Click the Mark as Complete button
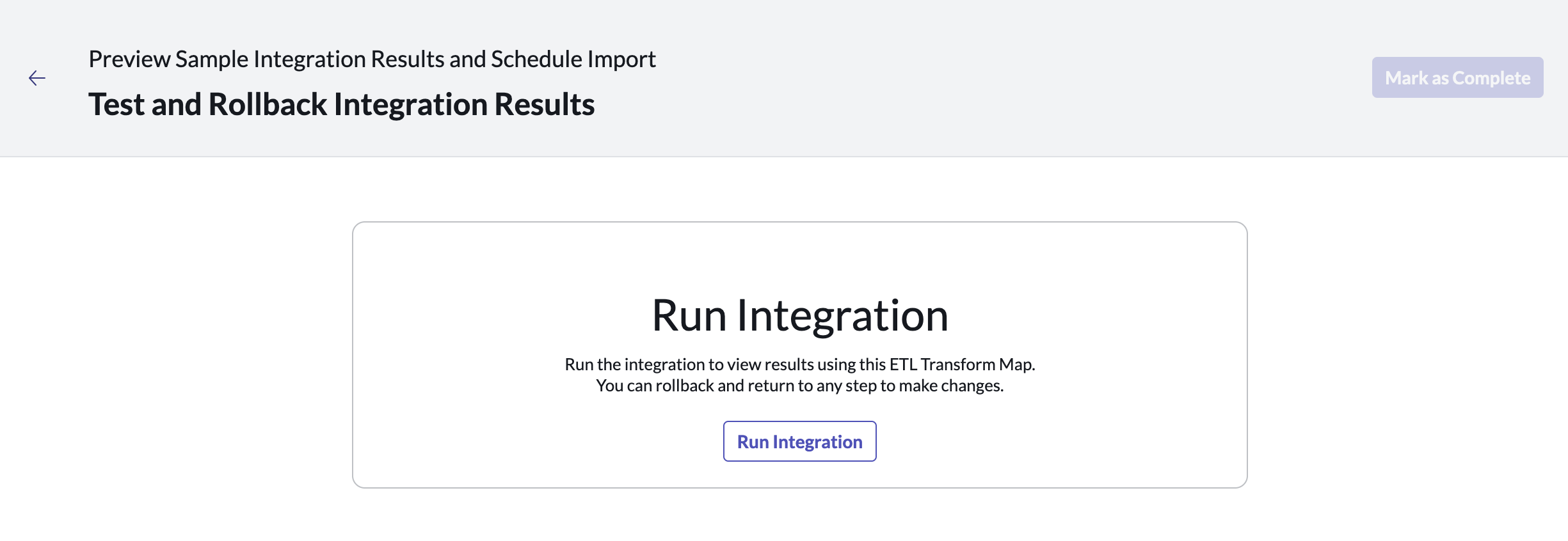Image resolution: width=1568 pixels, height=541 pixels. click(x=1457, y=77)
